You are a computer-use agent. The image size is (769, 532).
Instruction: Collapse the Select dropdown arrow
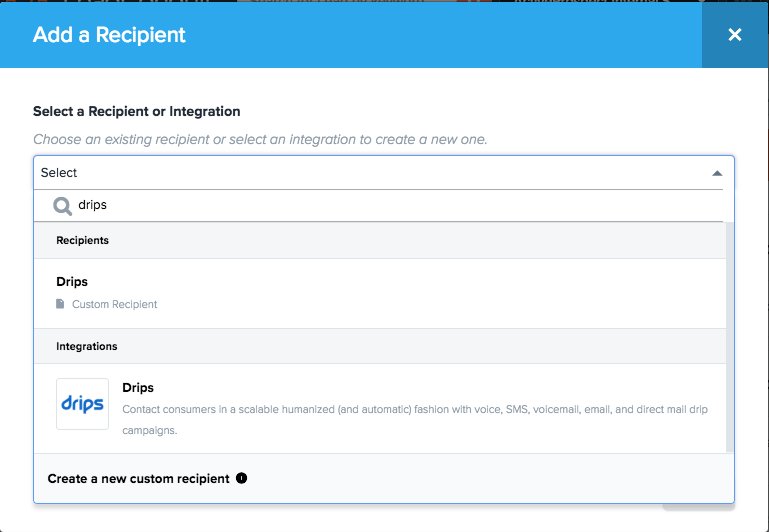(x=716, y=173)
